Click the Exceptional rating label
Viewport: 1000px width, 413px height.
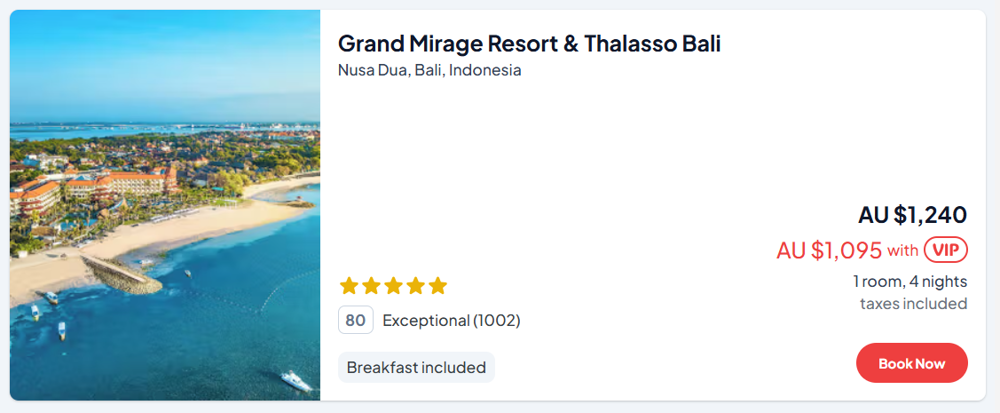[426, 320]
